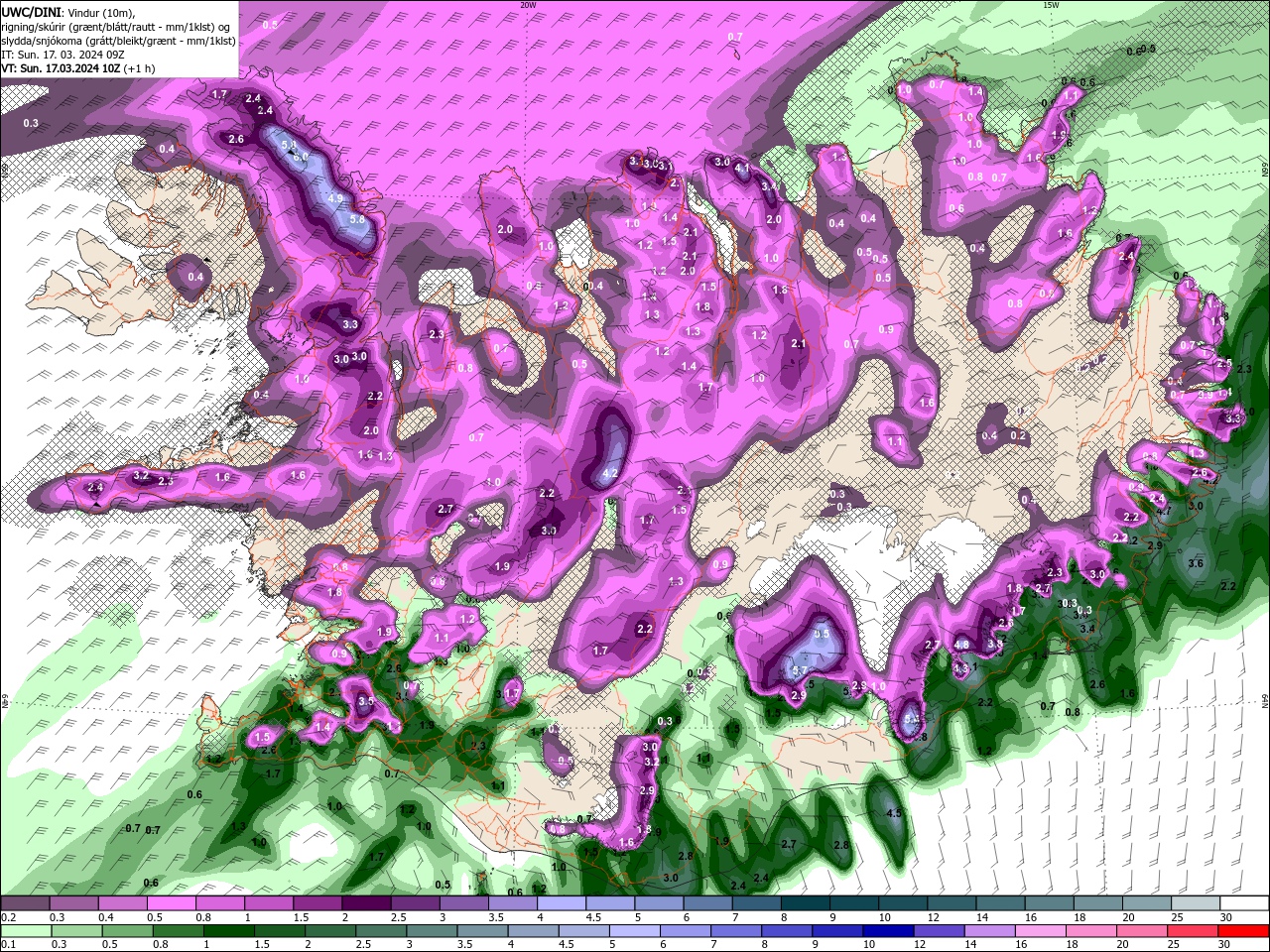Click snow scale swatch between 4 and 4.5
The height and width of the screenshot is (952, 1270).
(x=562, y=903)
